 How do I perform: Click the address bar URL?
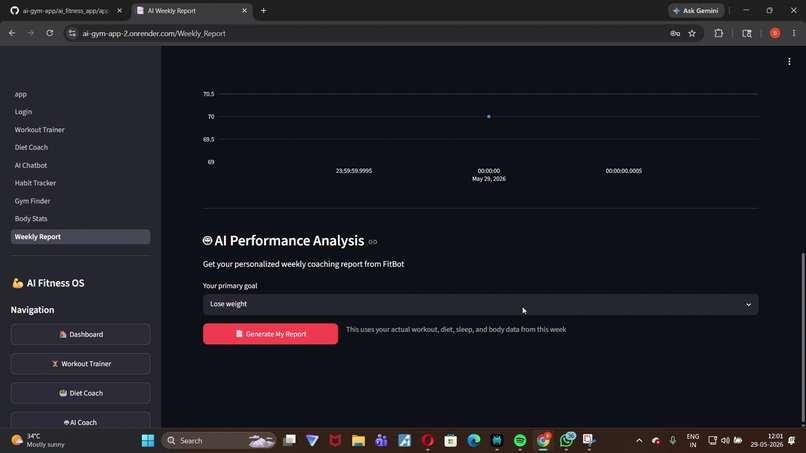(154, 33)
